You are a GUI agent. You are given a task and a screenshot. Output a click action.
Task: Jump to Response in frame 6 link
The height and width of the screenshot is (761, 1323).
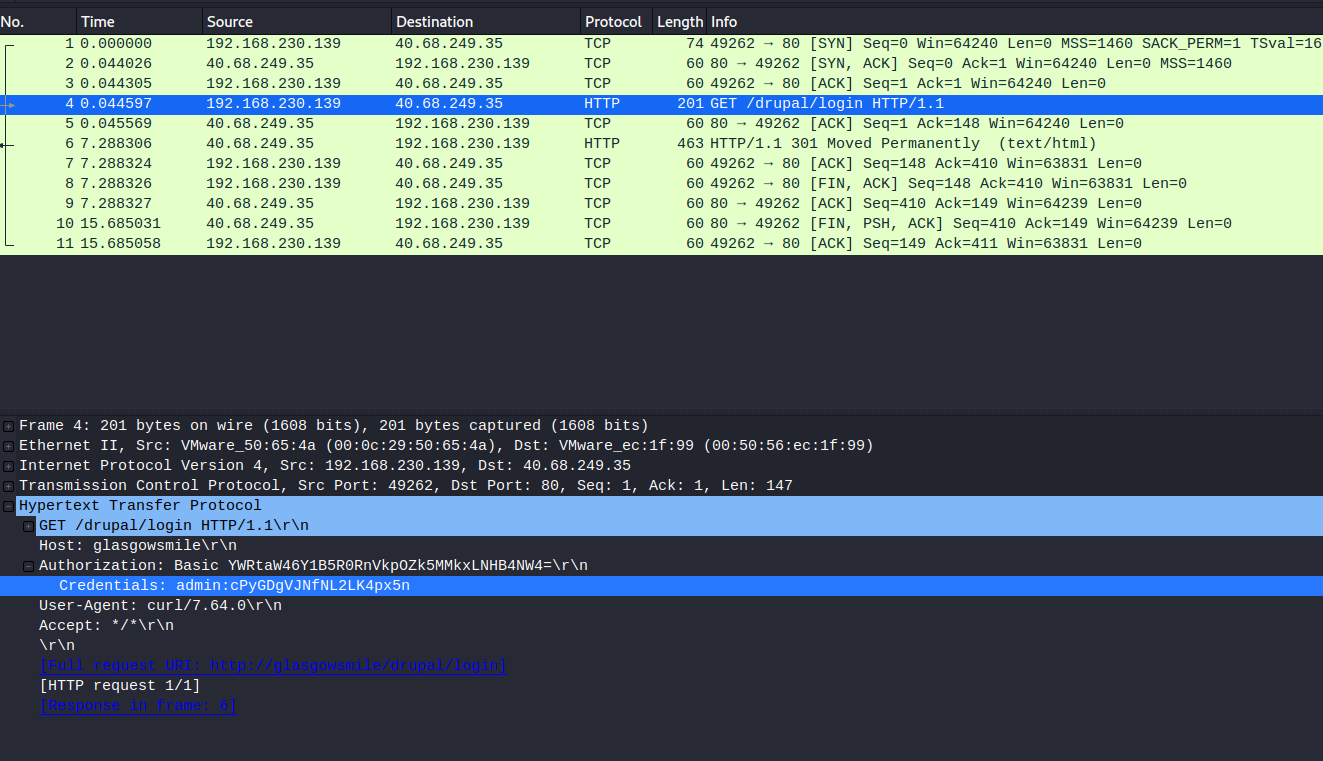[x=138, y=706]
